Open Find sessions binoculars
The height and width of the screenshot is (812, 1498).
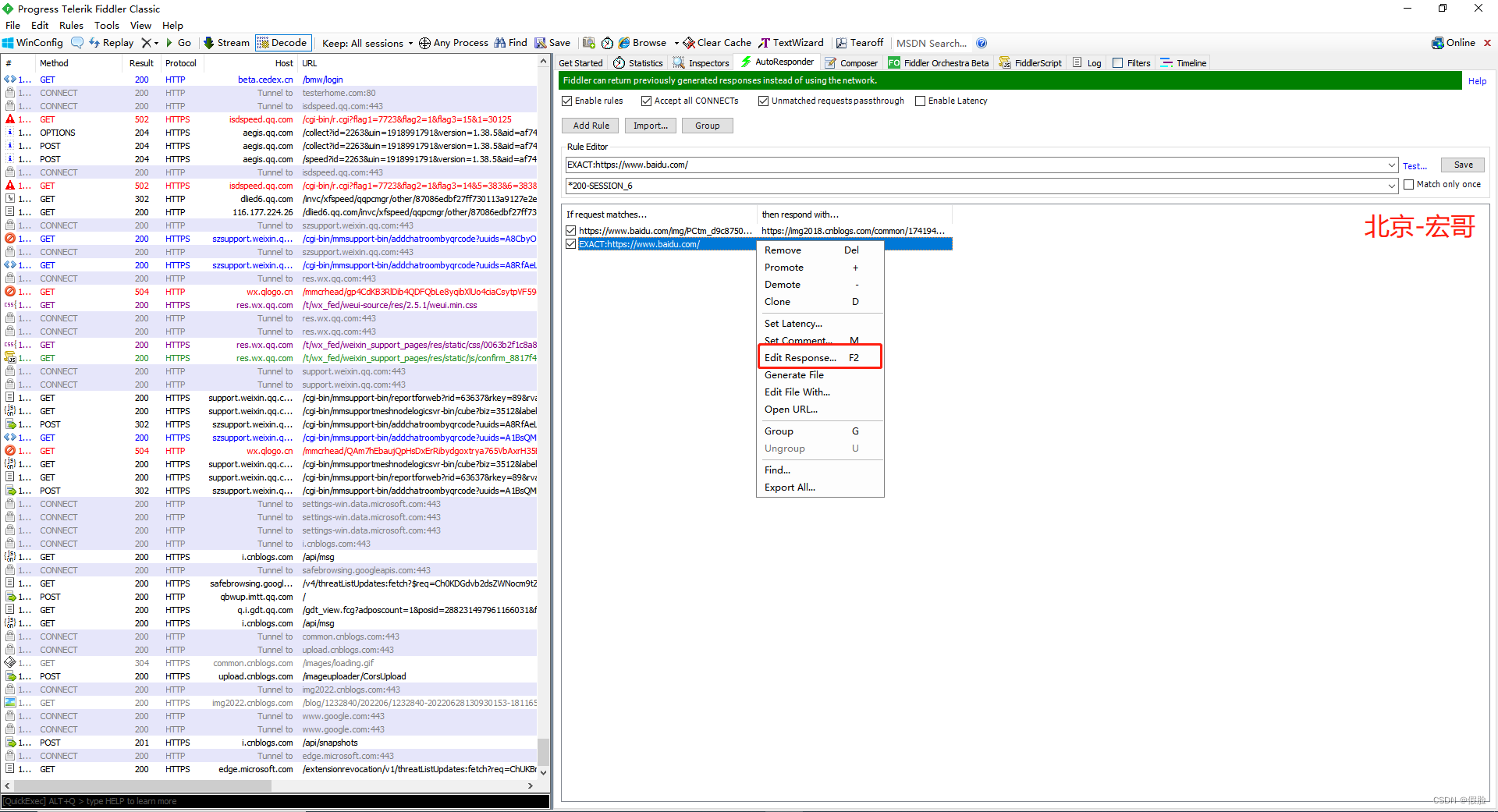pyautogui.click(x=510, y=43)
